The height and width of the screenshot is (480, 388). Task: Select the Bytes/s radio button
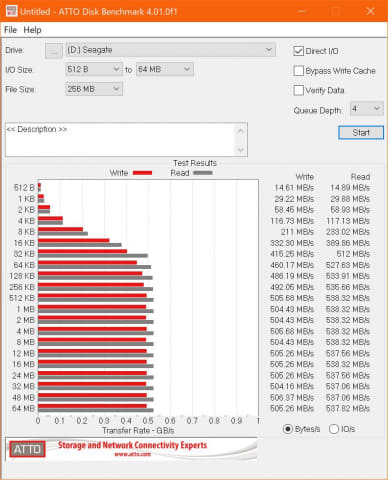[x=288, y=429]
